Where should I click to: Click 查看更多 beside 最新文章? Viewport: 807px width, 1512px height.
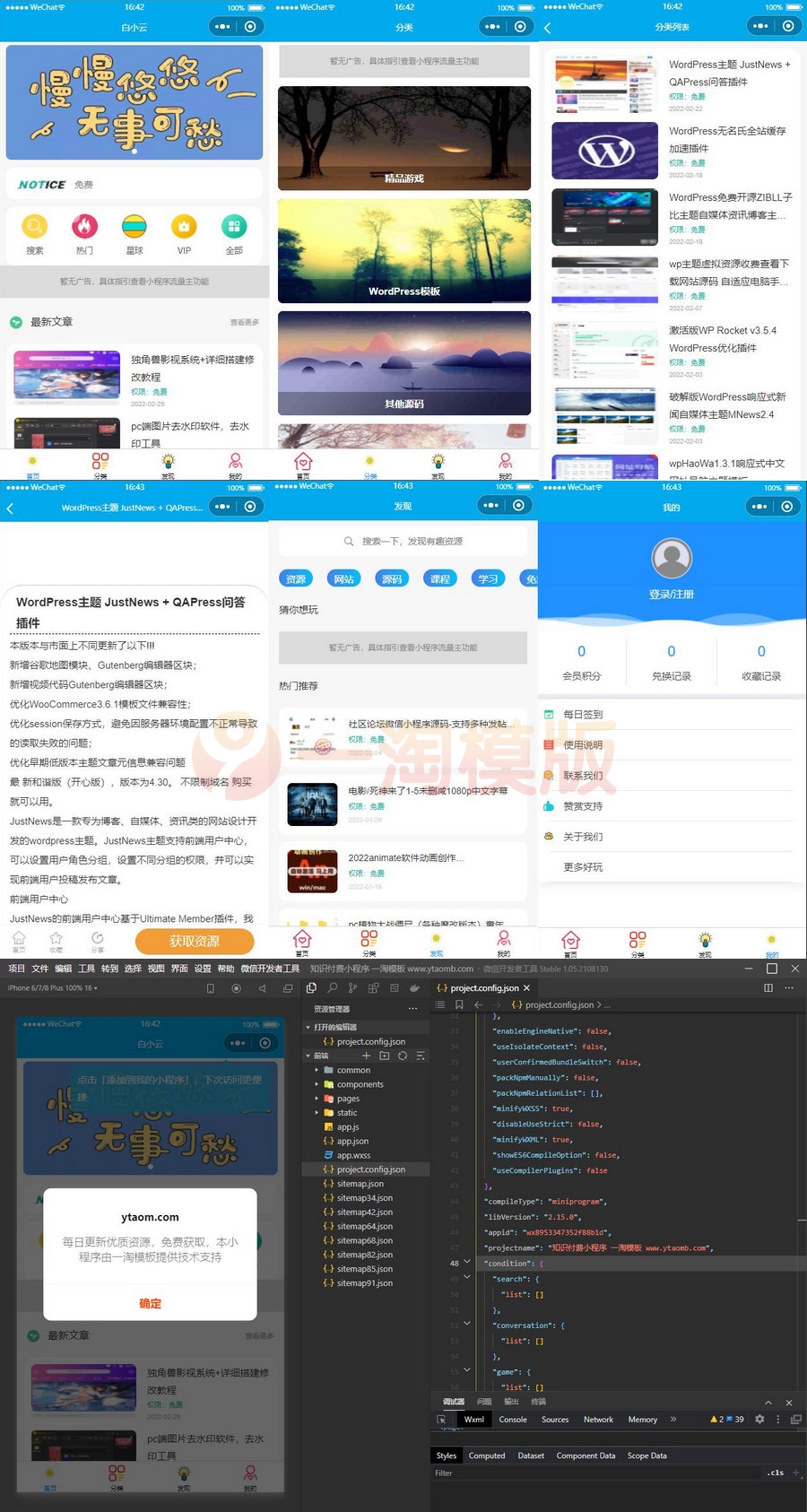click(x=244, y=322)
